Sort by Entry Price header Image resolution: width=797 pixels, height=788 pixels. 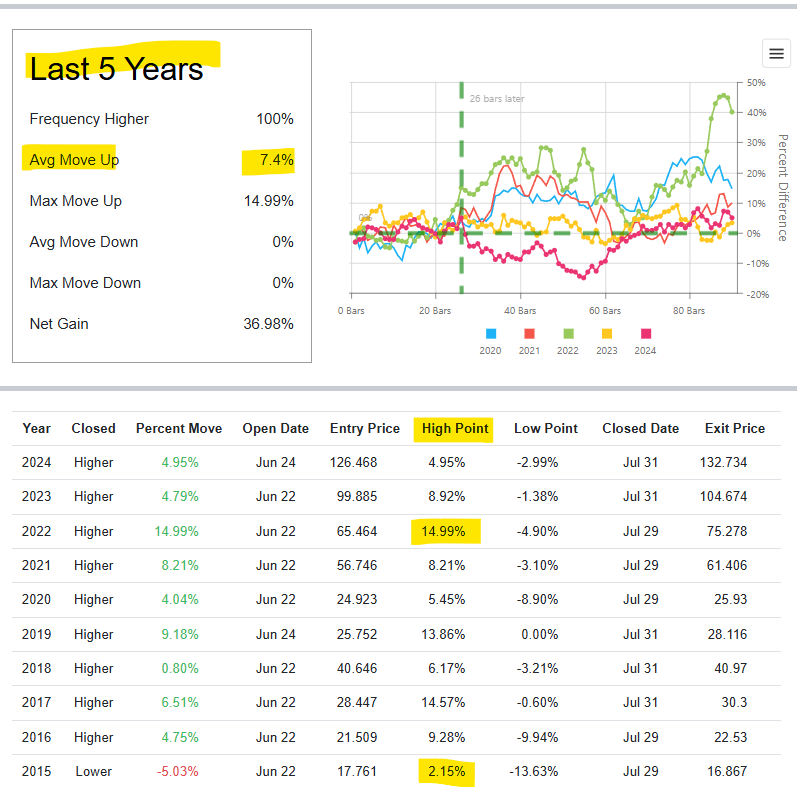click(x=365, y=428)
